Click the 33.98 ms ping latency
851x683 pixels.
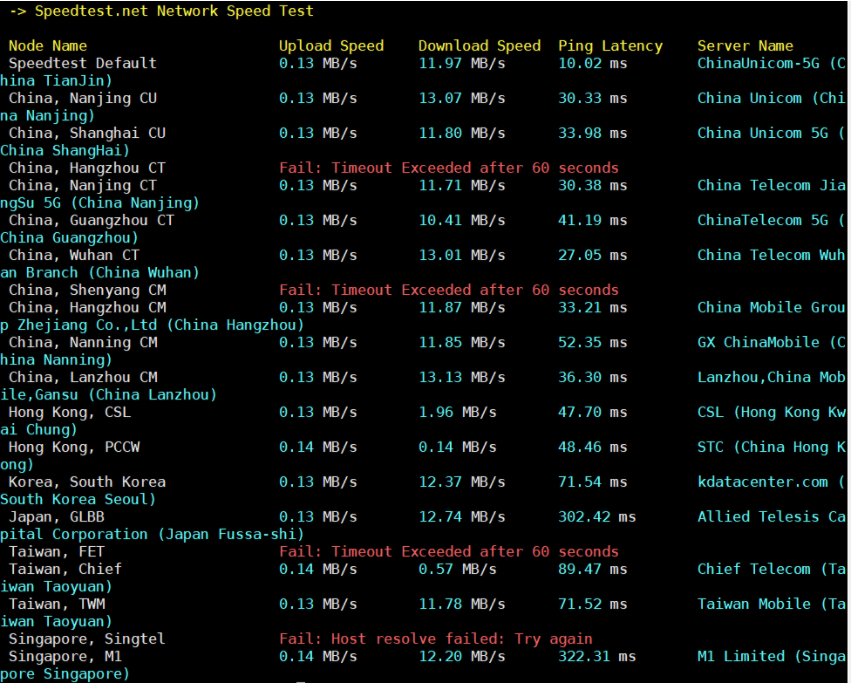point(593,132)
